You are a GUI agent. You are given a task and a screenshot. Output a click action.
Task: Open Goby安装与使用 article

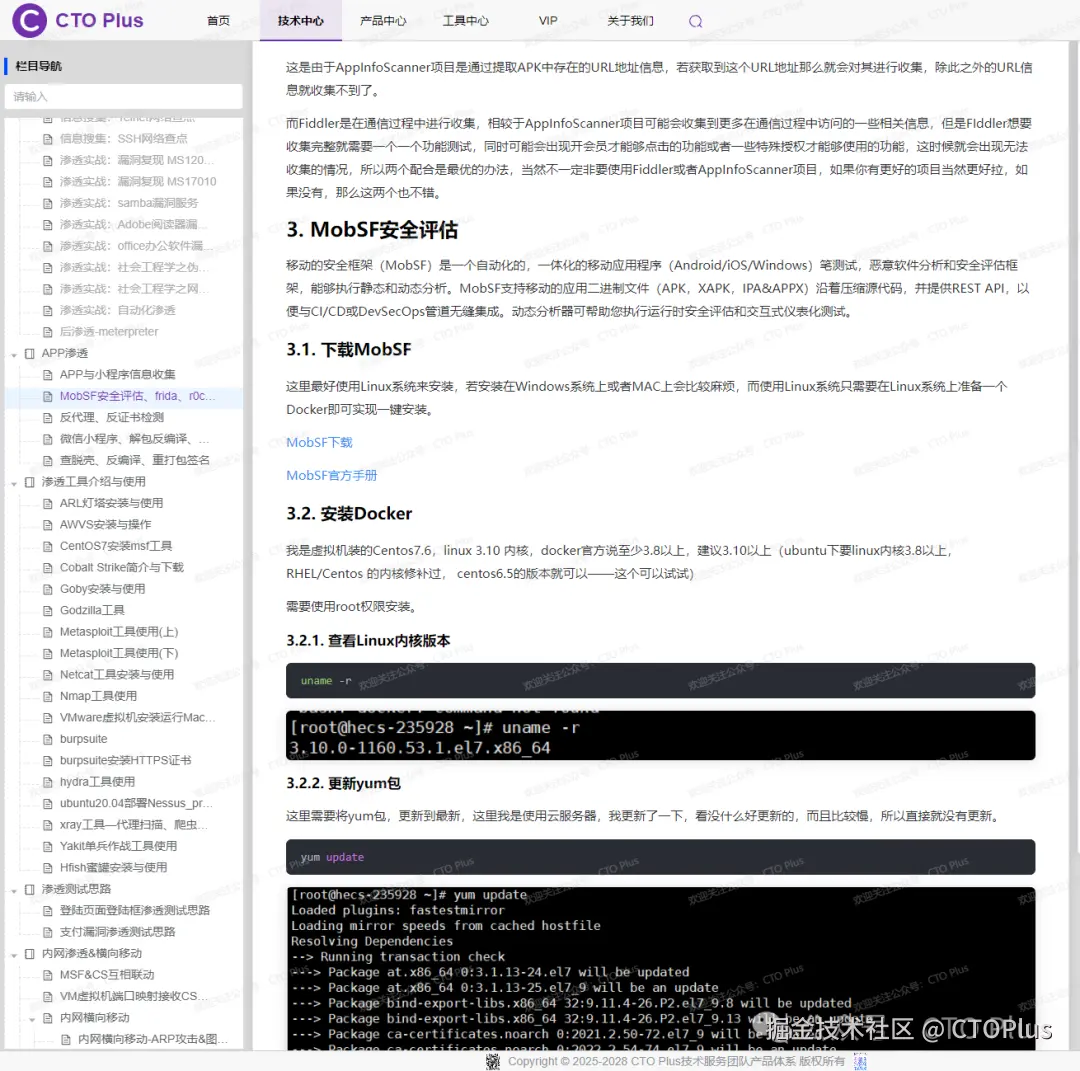[x=102, y=588]
